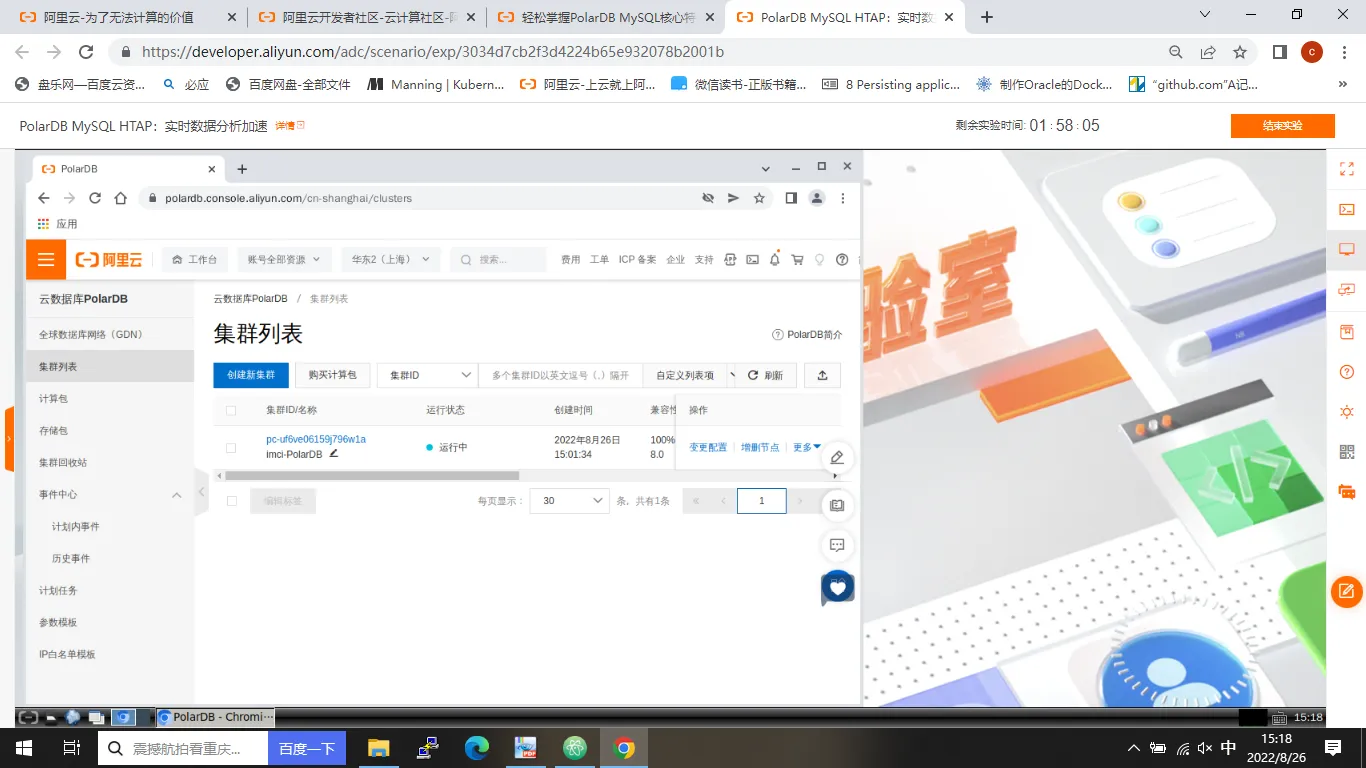Screen dimensions: 1366x768
Task: Open the Cloud Shell icon in console header
Action: coord(752,260)
